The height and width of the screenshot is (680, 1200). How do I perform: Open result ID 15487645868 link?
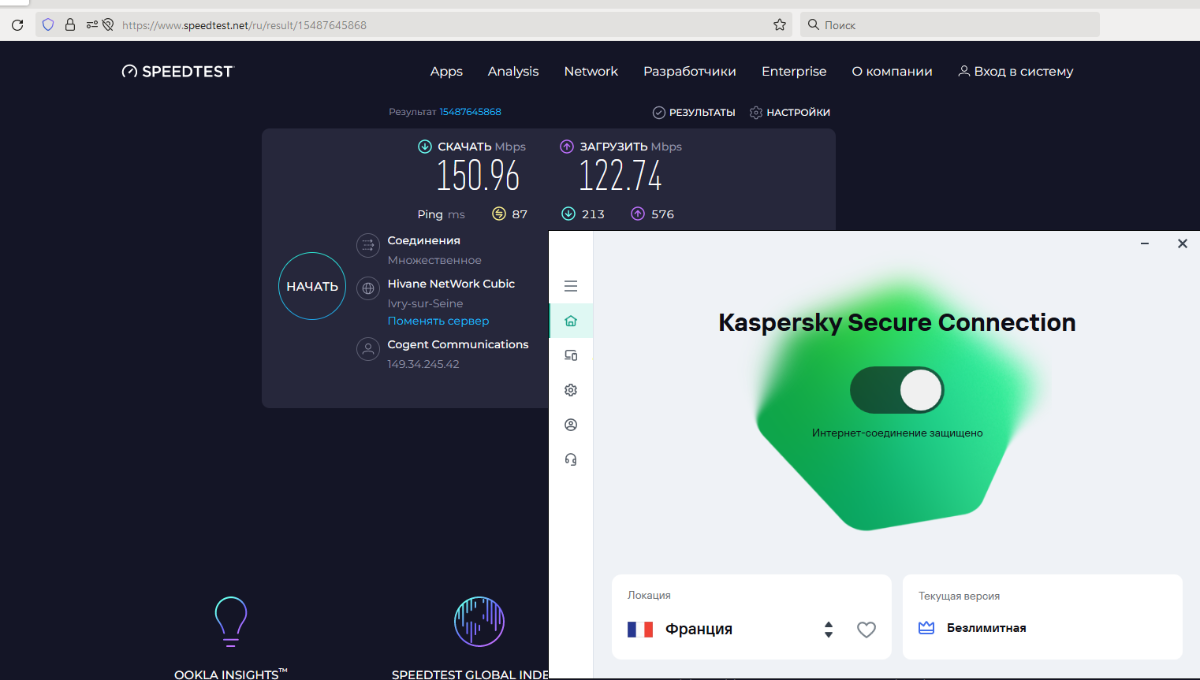click(470, 112)
